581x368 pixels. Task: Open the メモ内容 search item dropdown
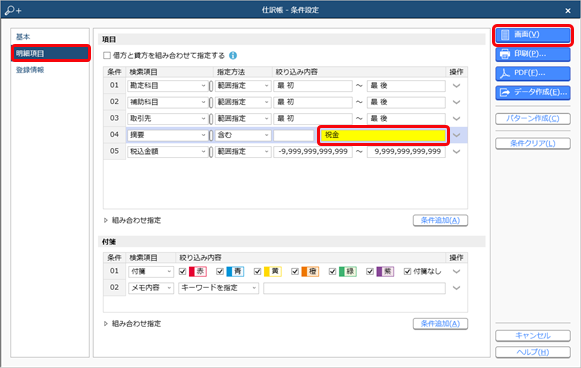[151, 288]
